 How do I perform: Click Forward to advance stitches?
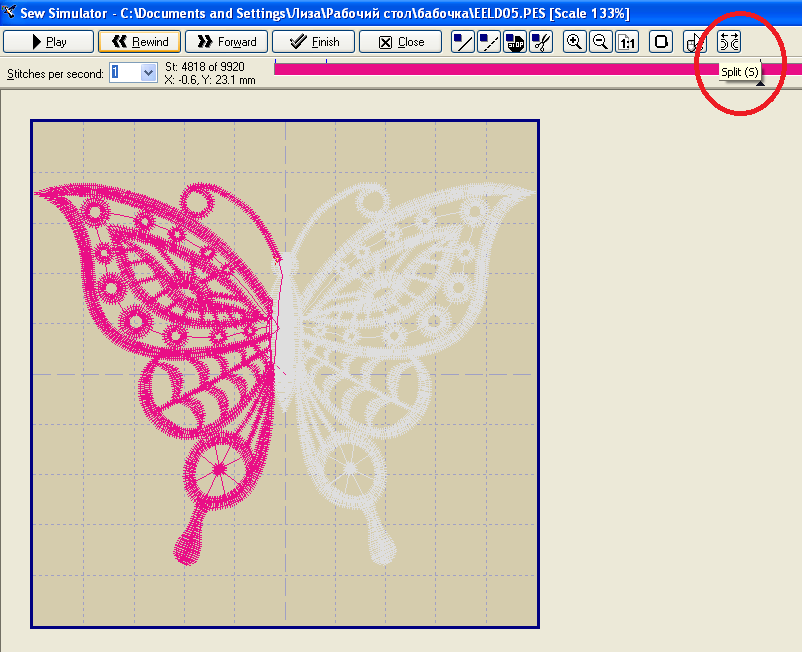[x=226, y=42]
